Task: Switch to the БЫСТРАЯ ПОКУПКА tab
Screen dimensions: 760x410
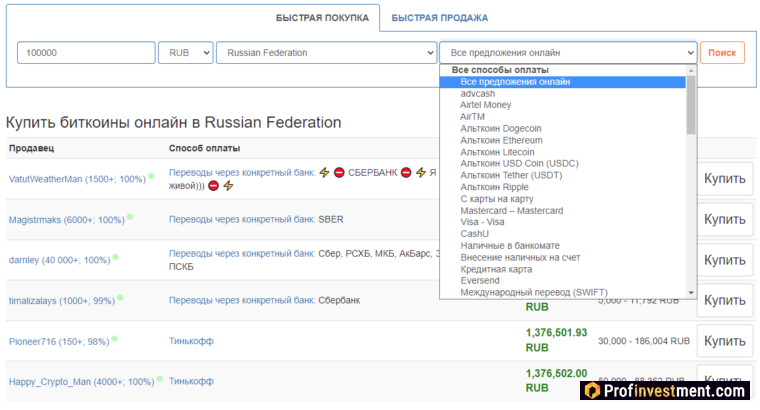Action: [x=322, y=18]
